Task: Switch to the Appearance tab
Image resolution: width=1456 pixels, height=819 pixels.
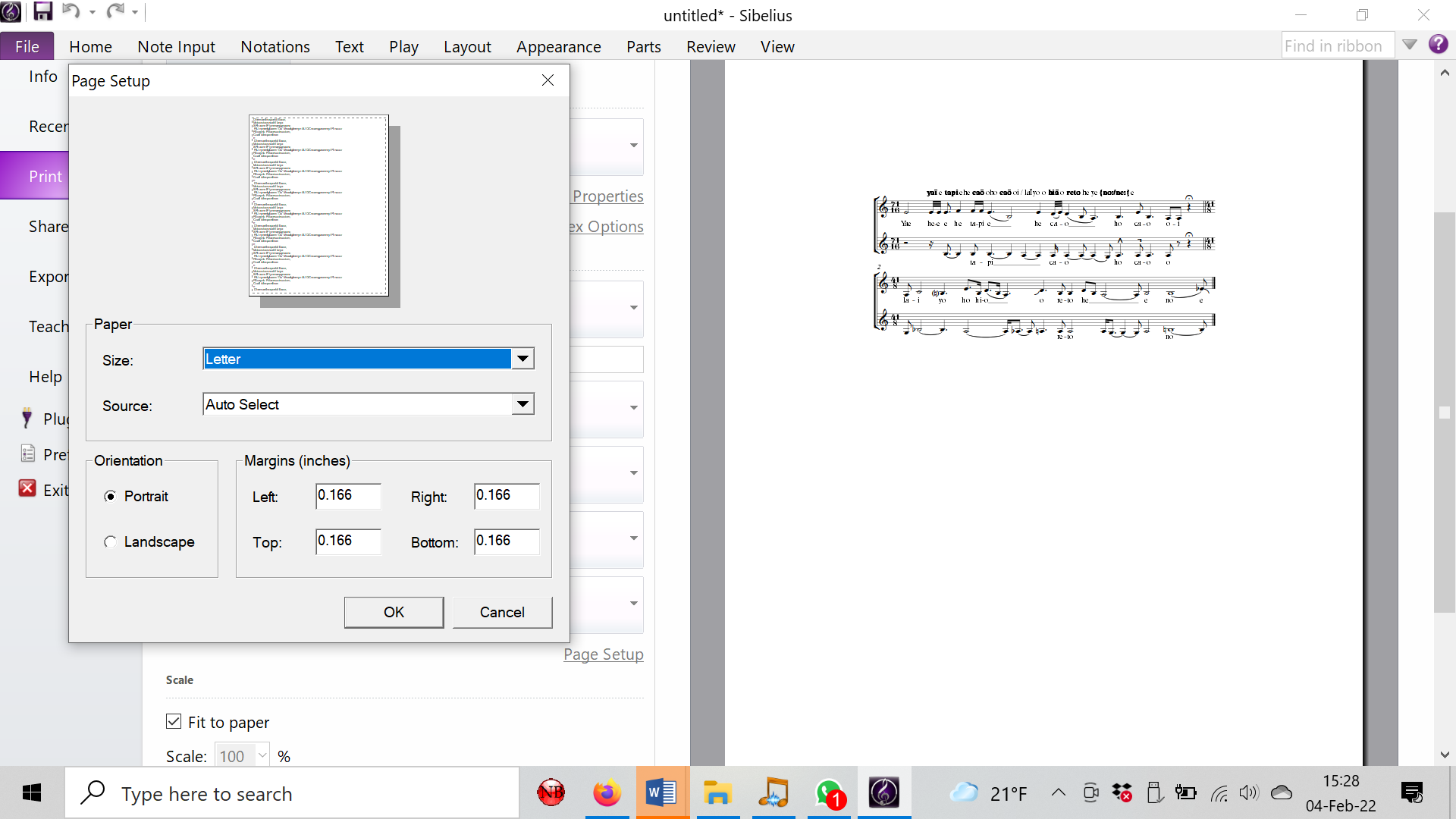Action: pos(558,46)
